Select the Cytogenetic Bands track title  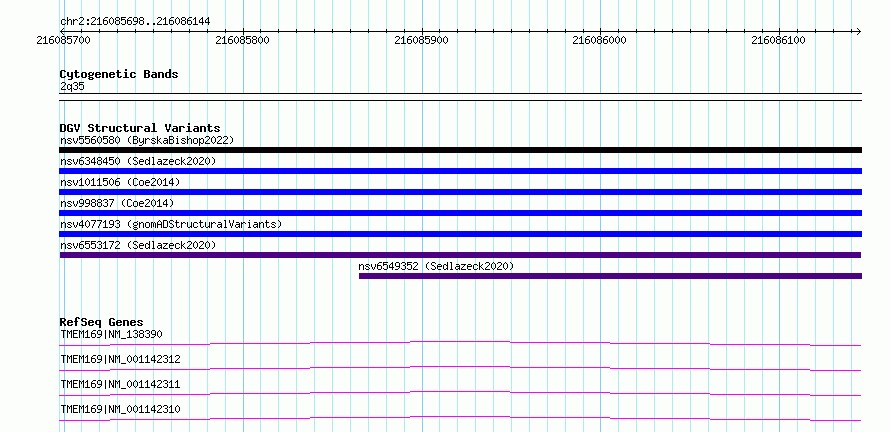119,74
